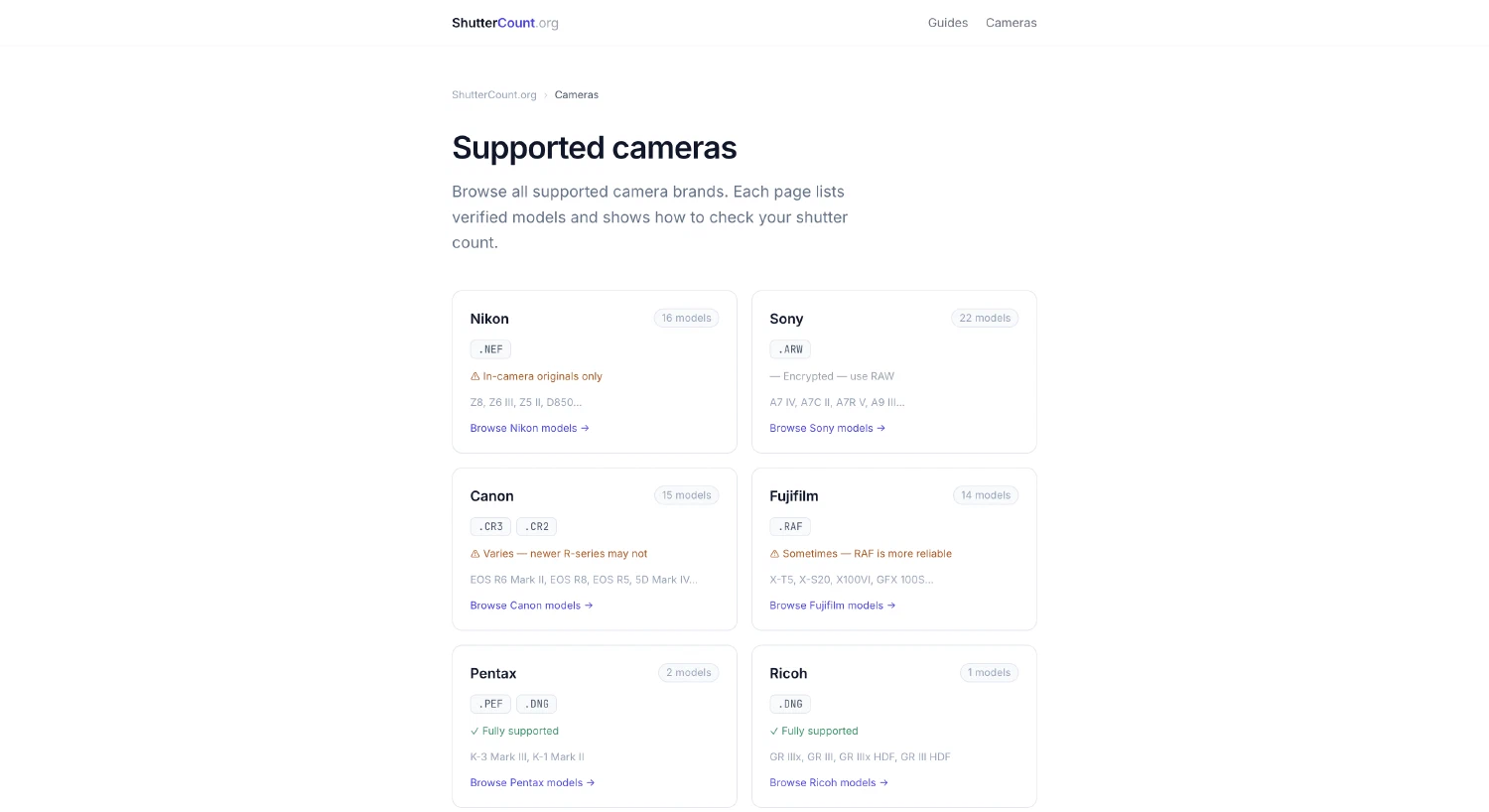Open the ShutterCount.org home logo

(x=504, y=23)
